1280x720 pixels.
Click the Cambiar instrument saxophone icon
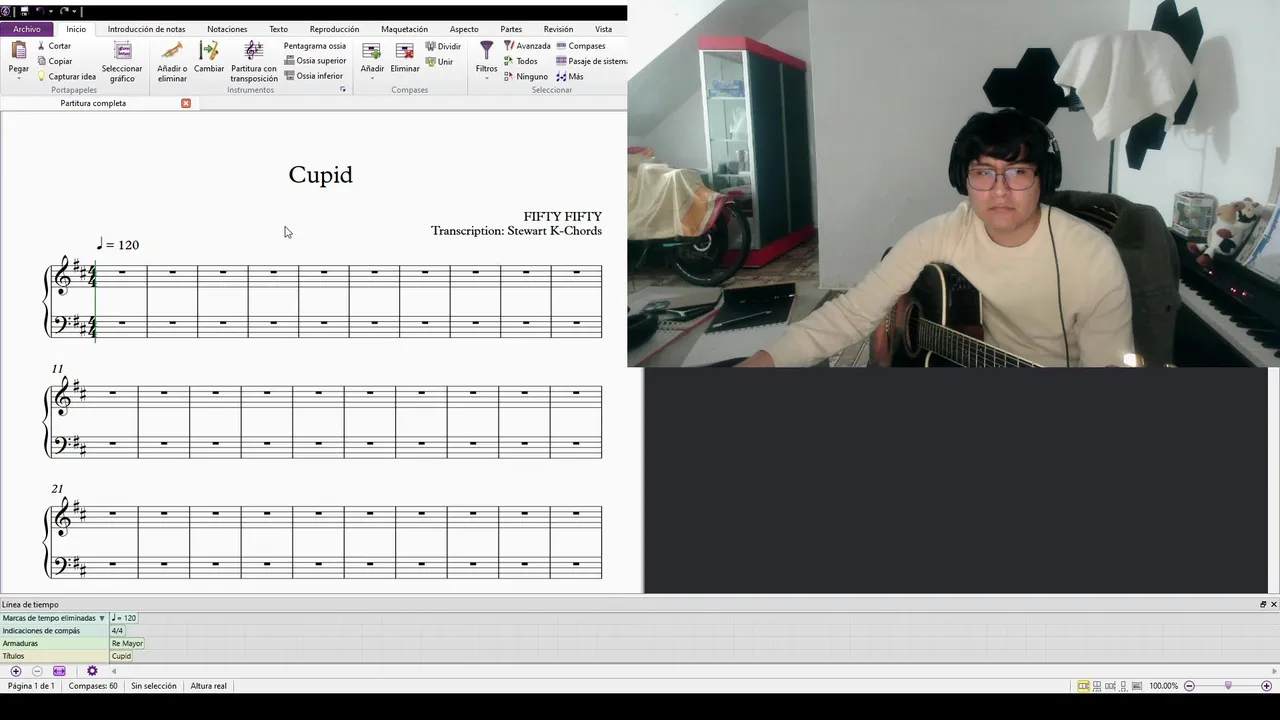[x=209, y=51]
